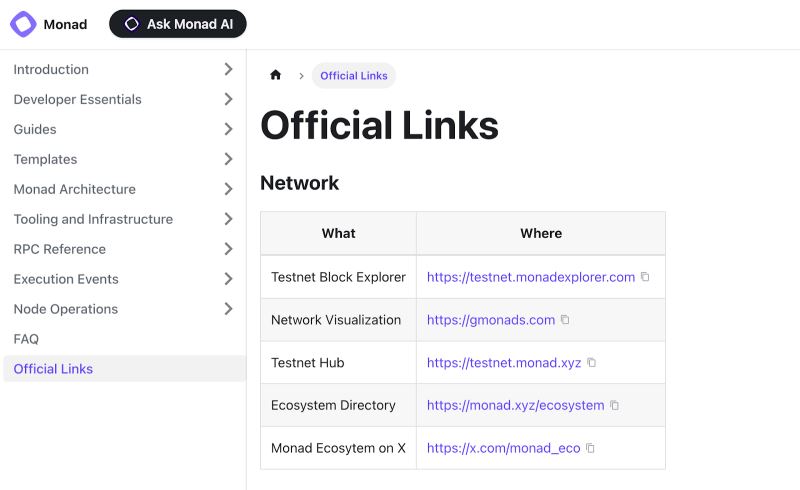Copy the testnet.monadexplorer.com link

[645, 277]
